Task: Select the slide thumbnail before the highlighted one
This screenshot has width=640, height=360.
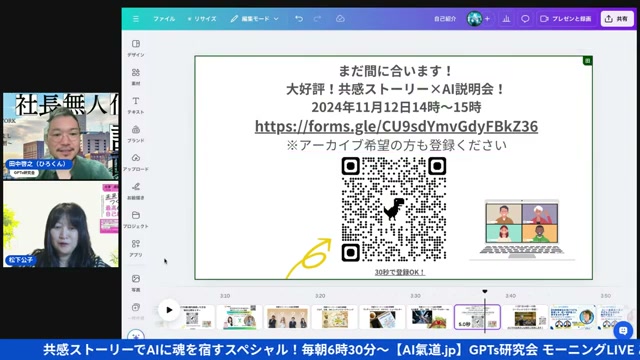Action: click(x=429, y=317)
